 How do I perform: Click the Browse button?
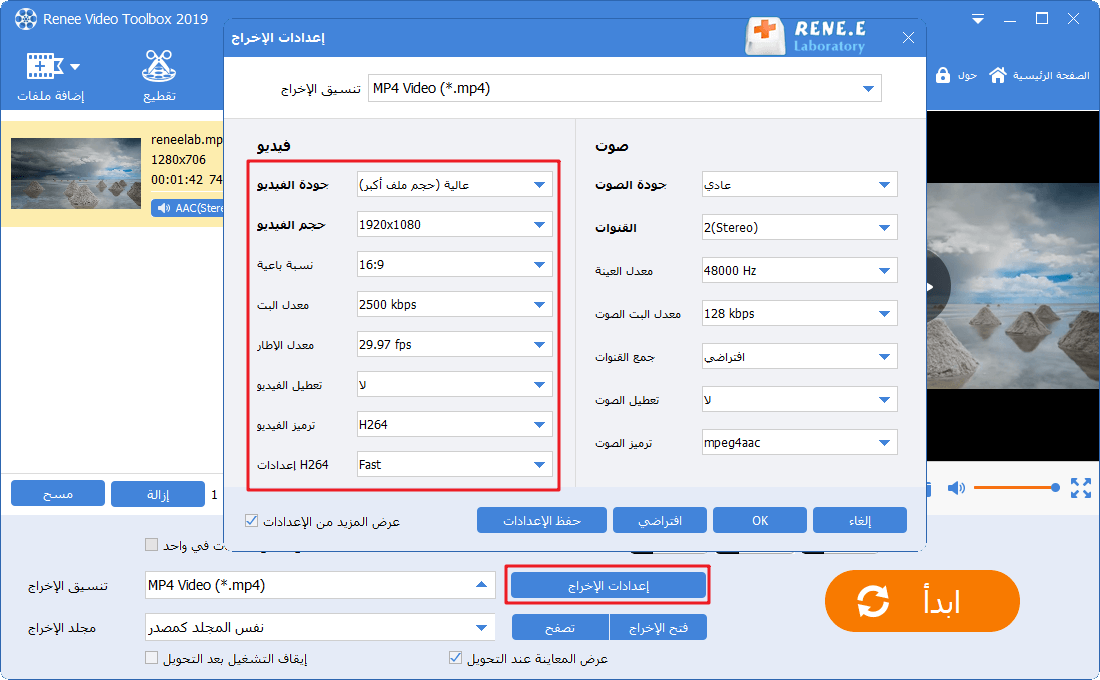click(560, 627)
